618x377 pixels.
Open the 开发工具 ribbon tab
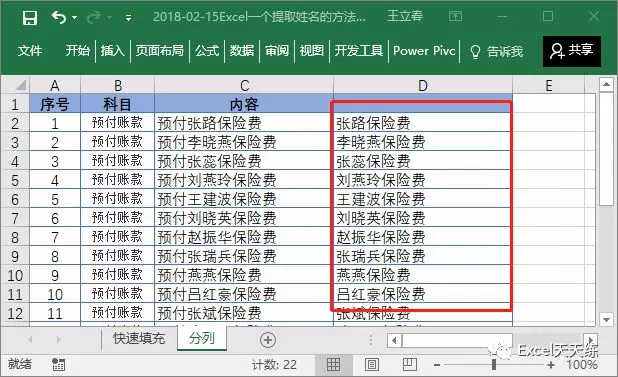(359, 50)
